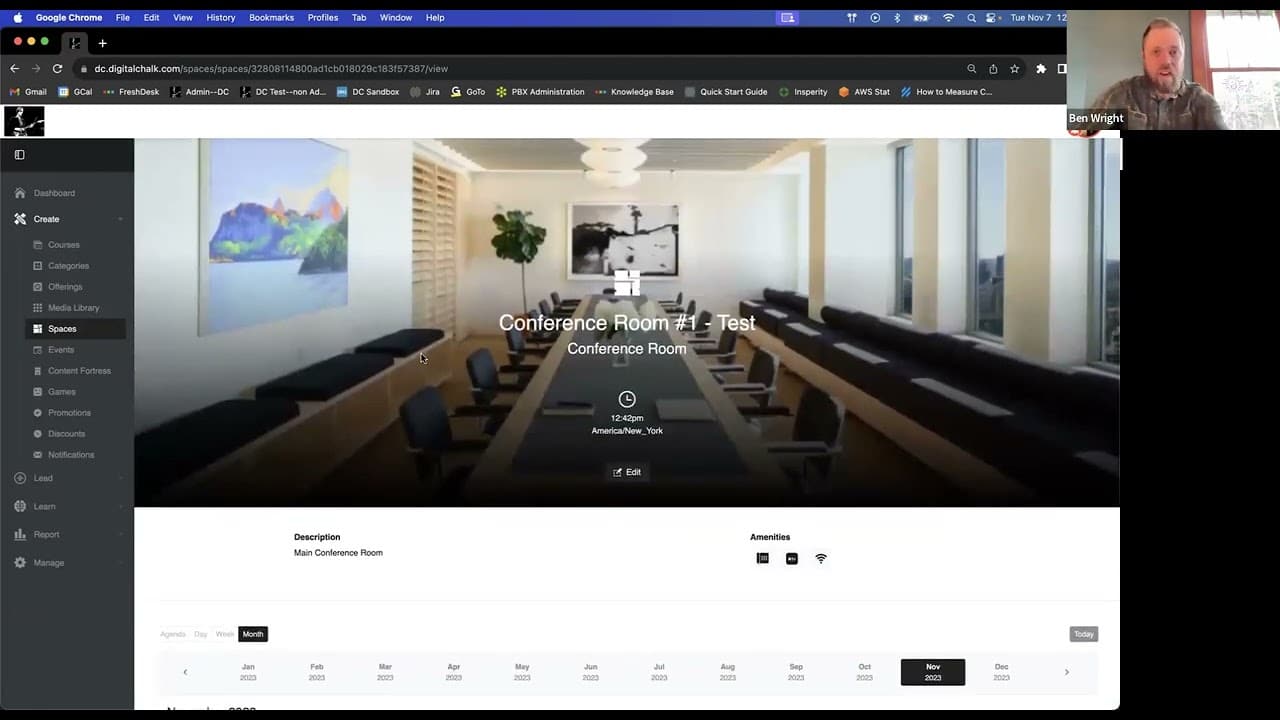This screenshot has width=1280, height=720.
Task: Select Dec 2023 in month strip
Action: tap(1002, 672)
